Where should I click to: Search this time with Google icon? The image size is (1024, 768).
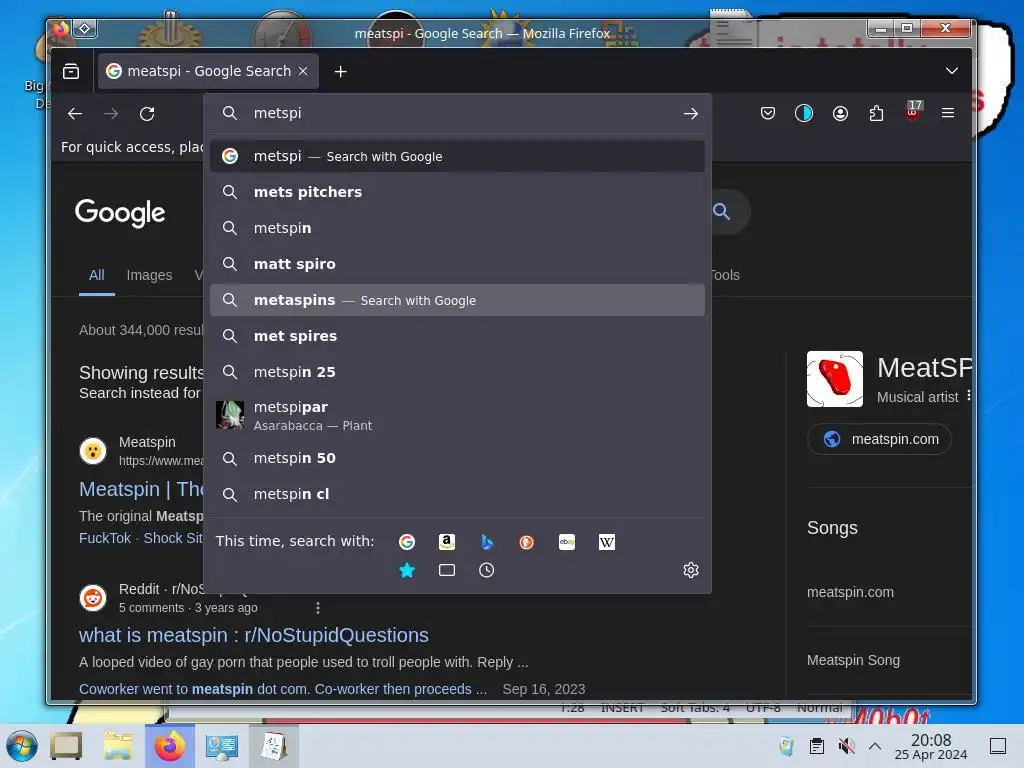[407, 541]
